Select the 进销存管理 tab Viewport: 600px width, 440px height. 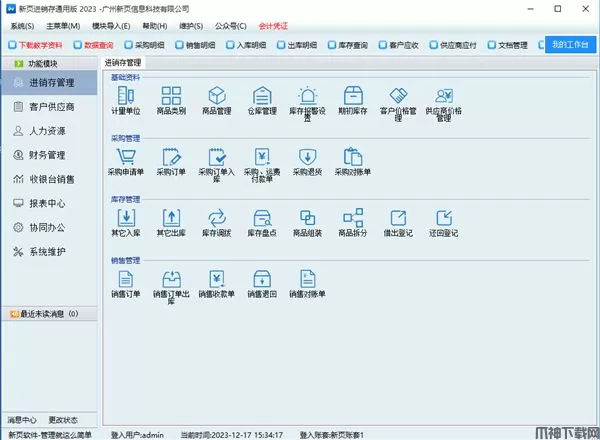tap(123, 63)
